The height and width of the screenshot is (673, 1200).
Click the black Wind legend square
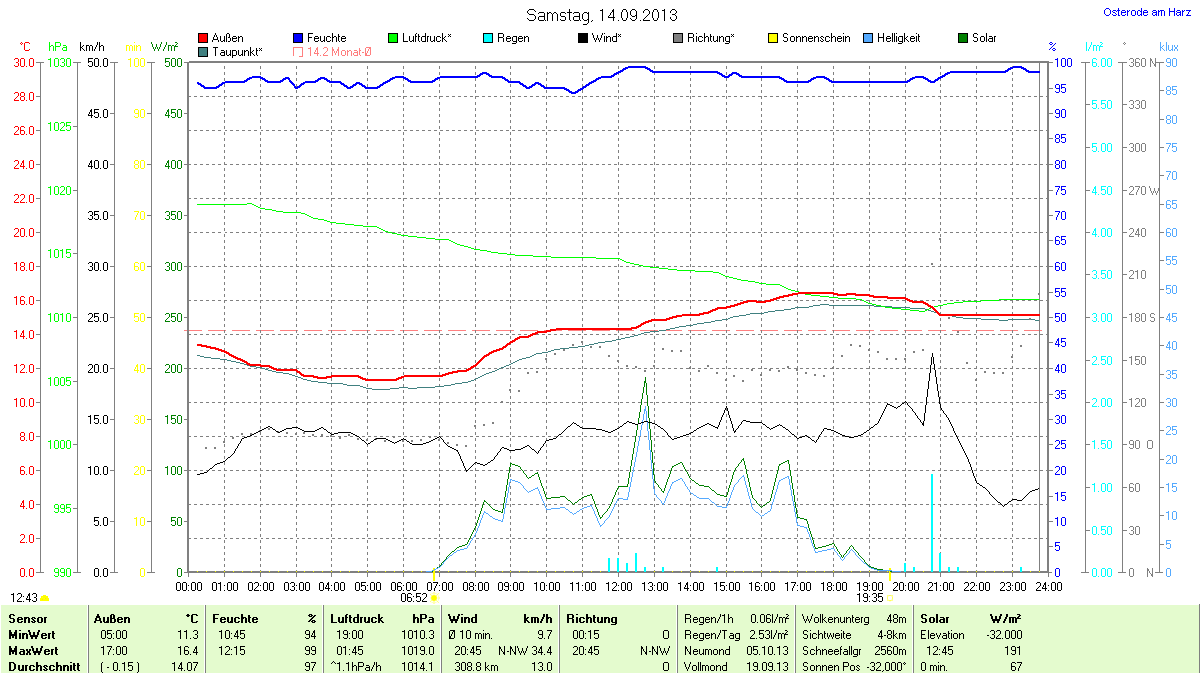582,38
